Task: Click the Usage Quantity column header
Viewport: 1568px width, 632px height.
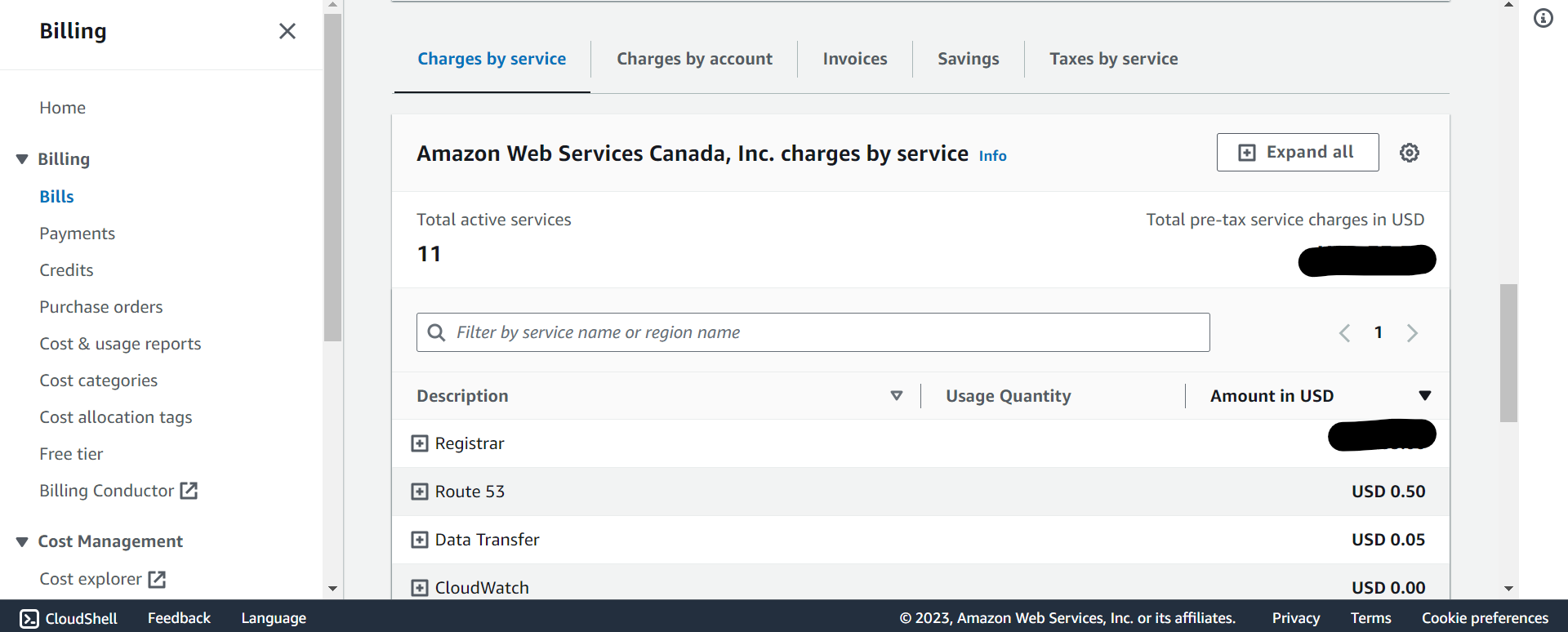Action: click(x=1009, y=396)
